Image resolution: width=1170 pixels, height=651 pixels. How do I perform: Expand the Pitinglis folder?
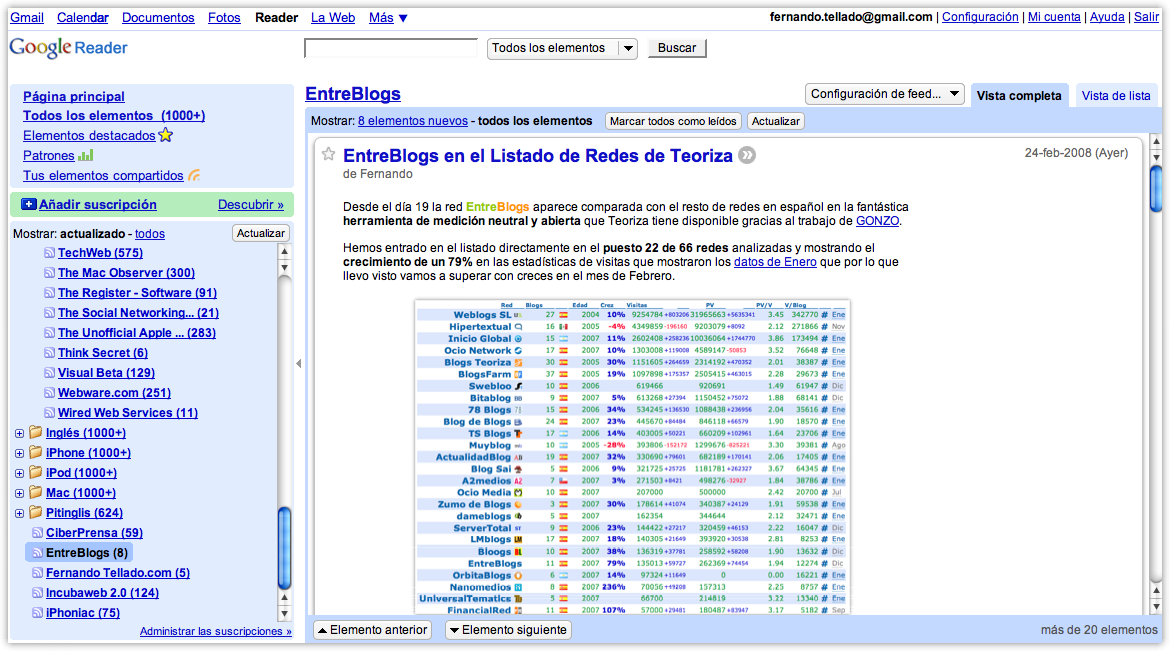[x=19, y=514]
